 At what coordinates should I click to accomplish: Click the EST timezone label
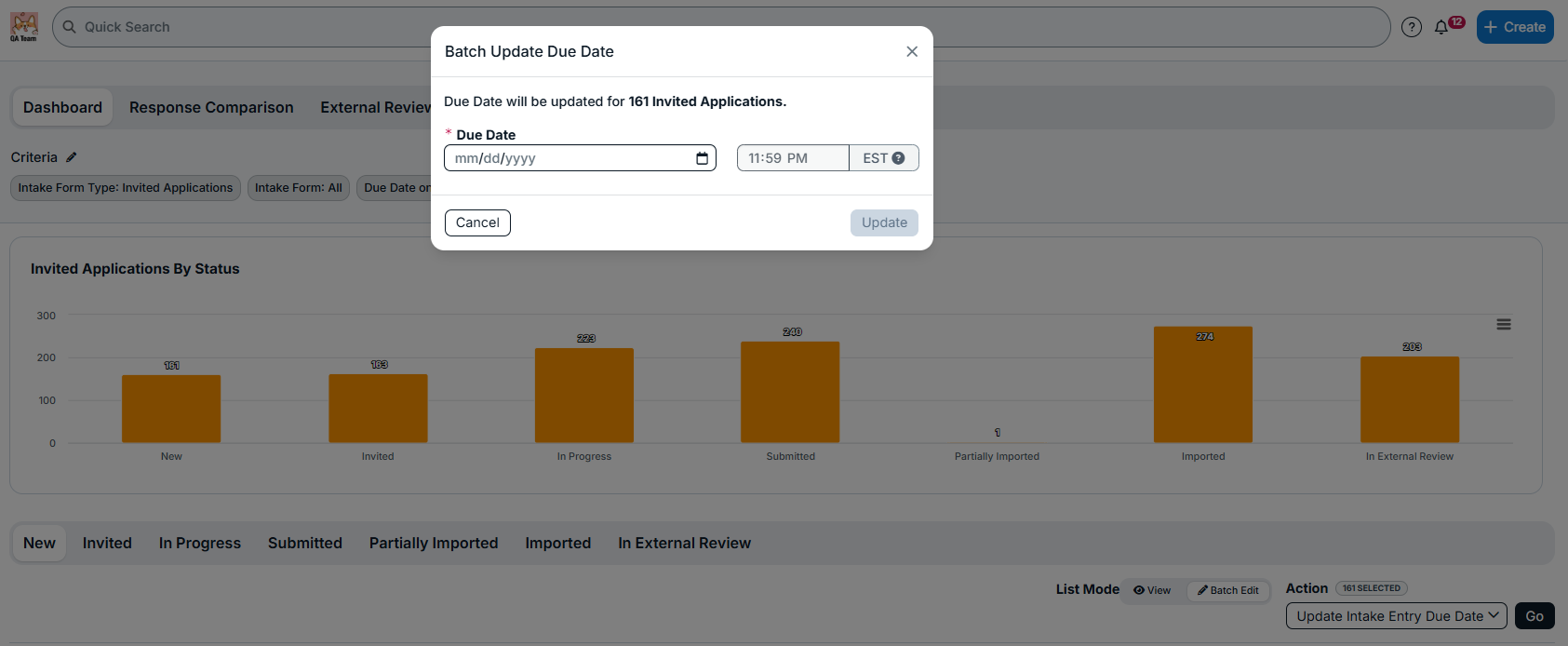point(875,158)
